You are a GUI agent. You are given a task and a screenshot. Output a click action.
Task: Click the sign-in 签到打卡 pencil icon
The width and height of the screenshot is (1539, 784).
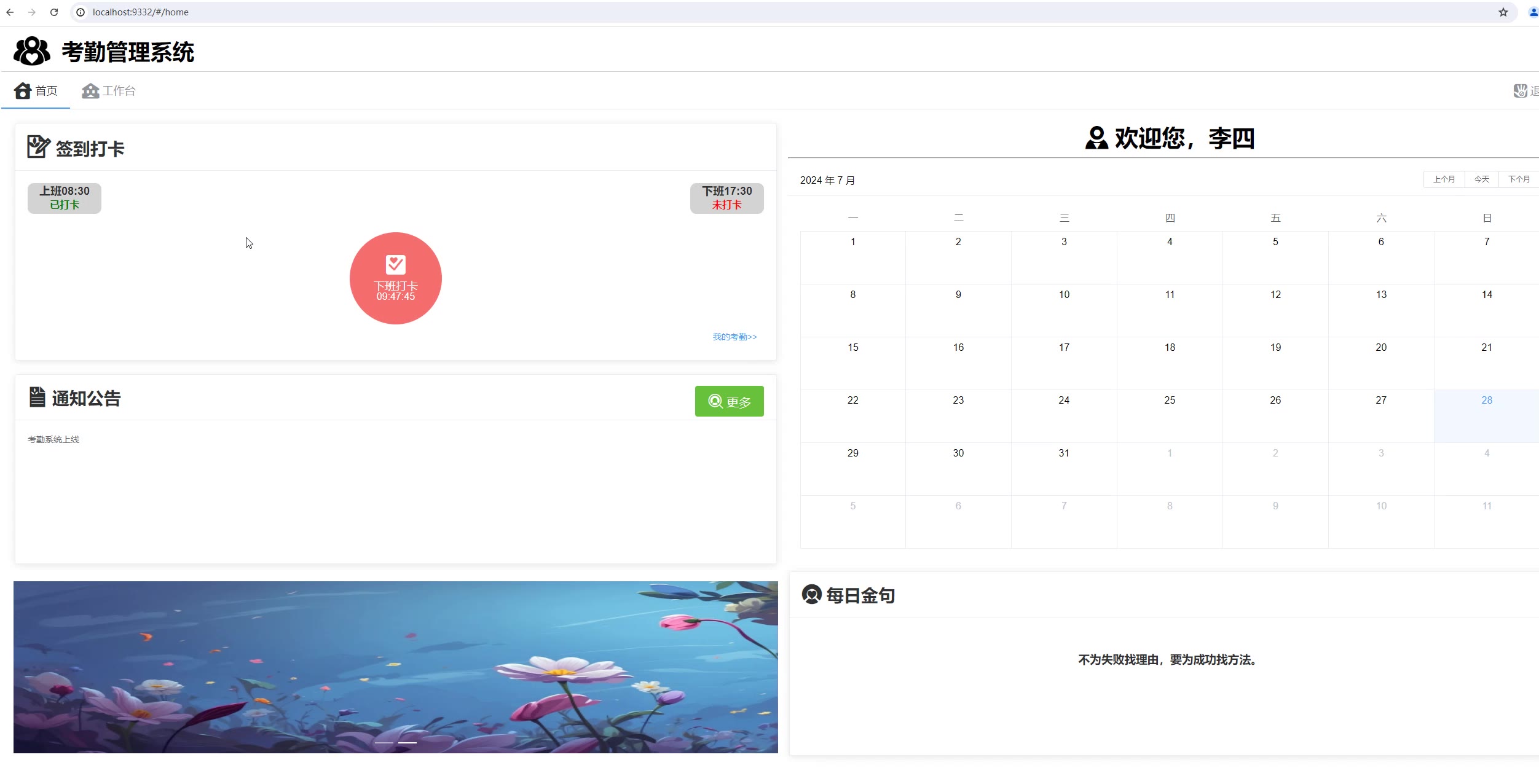pyautogui.click(x=38, y=147)
